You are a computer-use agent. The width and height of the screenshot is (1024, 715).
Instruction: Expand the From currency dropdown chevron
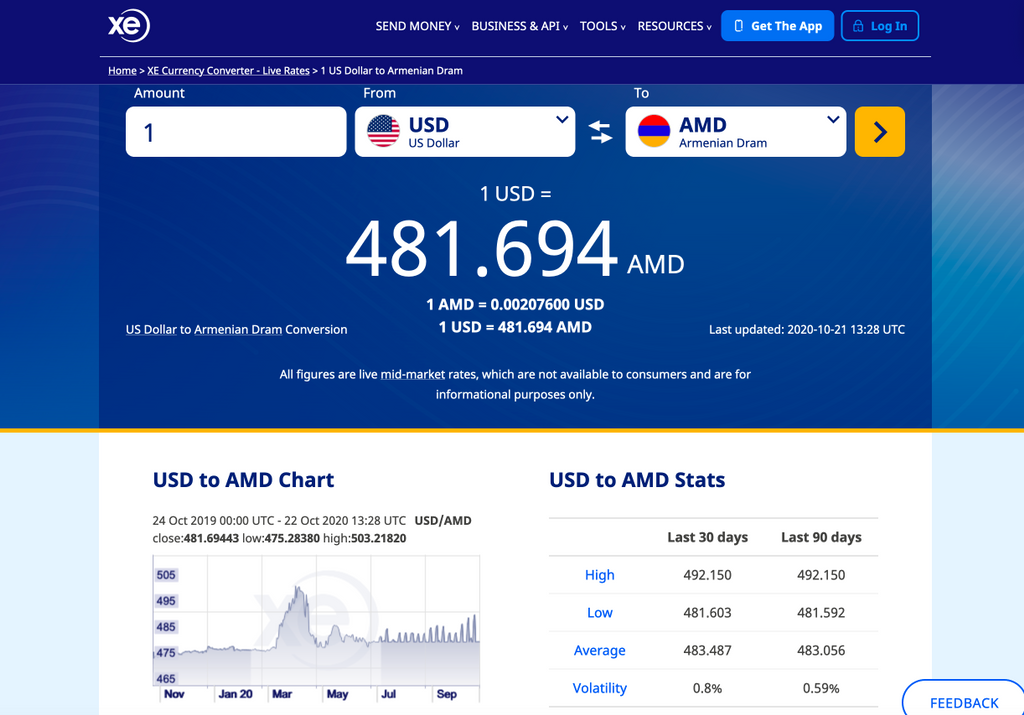[x=562, y=119]
